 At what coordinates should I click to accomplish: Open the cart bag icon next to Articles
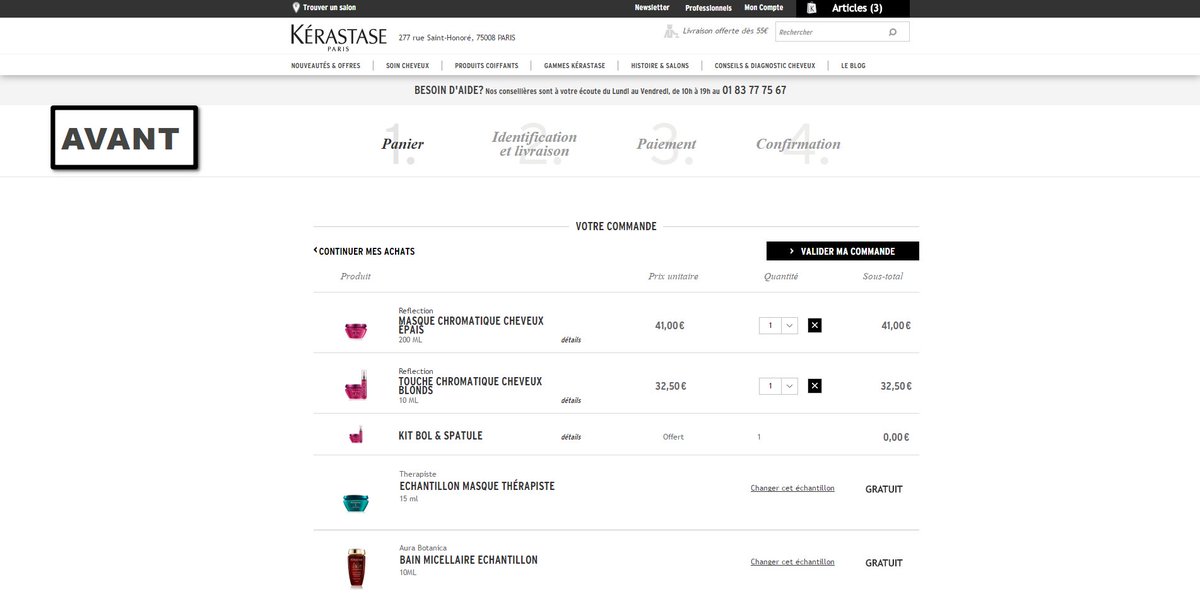click(812, 8)
